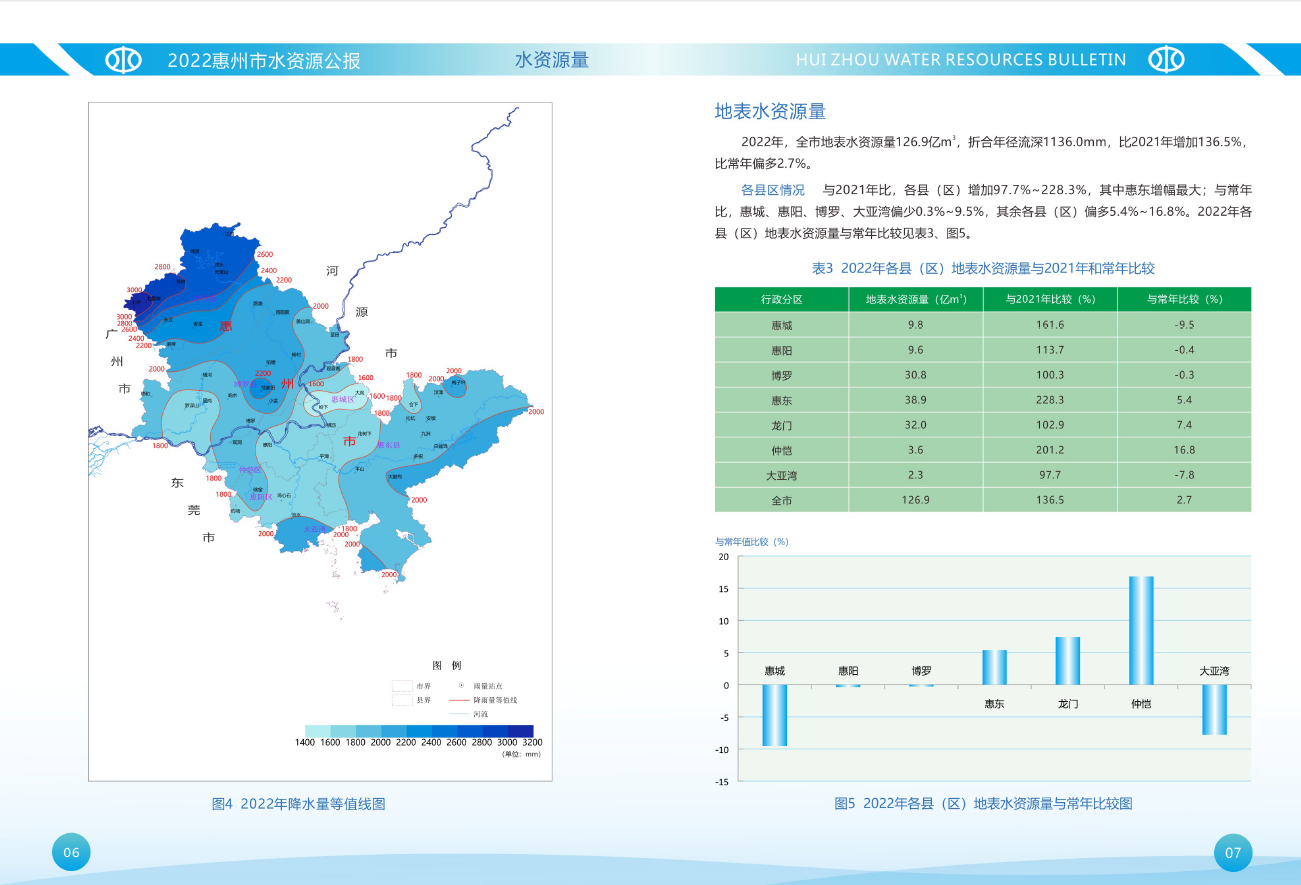Toggle the 市界 boundary legend box
The width and height of the screenshot is (1301, 885).
click(403, 685)
